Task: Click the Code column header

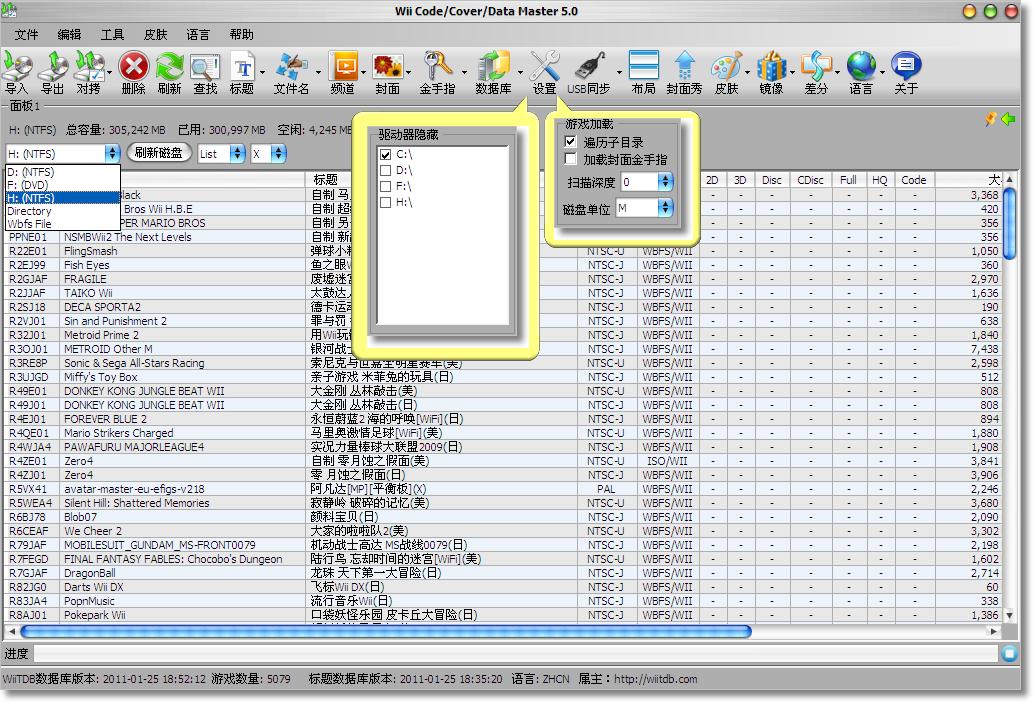Action: [914, 180]
